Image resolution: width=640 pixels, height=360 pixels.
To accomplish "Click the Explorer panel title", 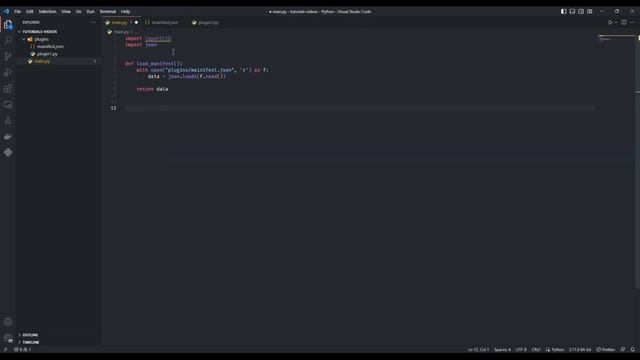I will coord(31,22).
